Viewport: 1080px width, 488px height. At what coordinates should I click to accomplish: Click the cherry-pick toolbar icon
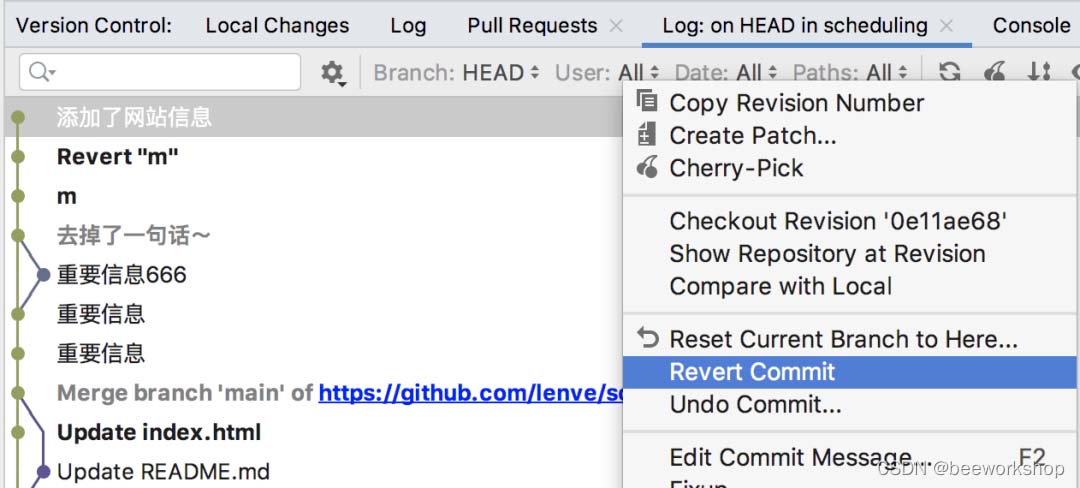point(995,72)
